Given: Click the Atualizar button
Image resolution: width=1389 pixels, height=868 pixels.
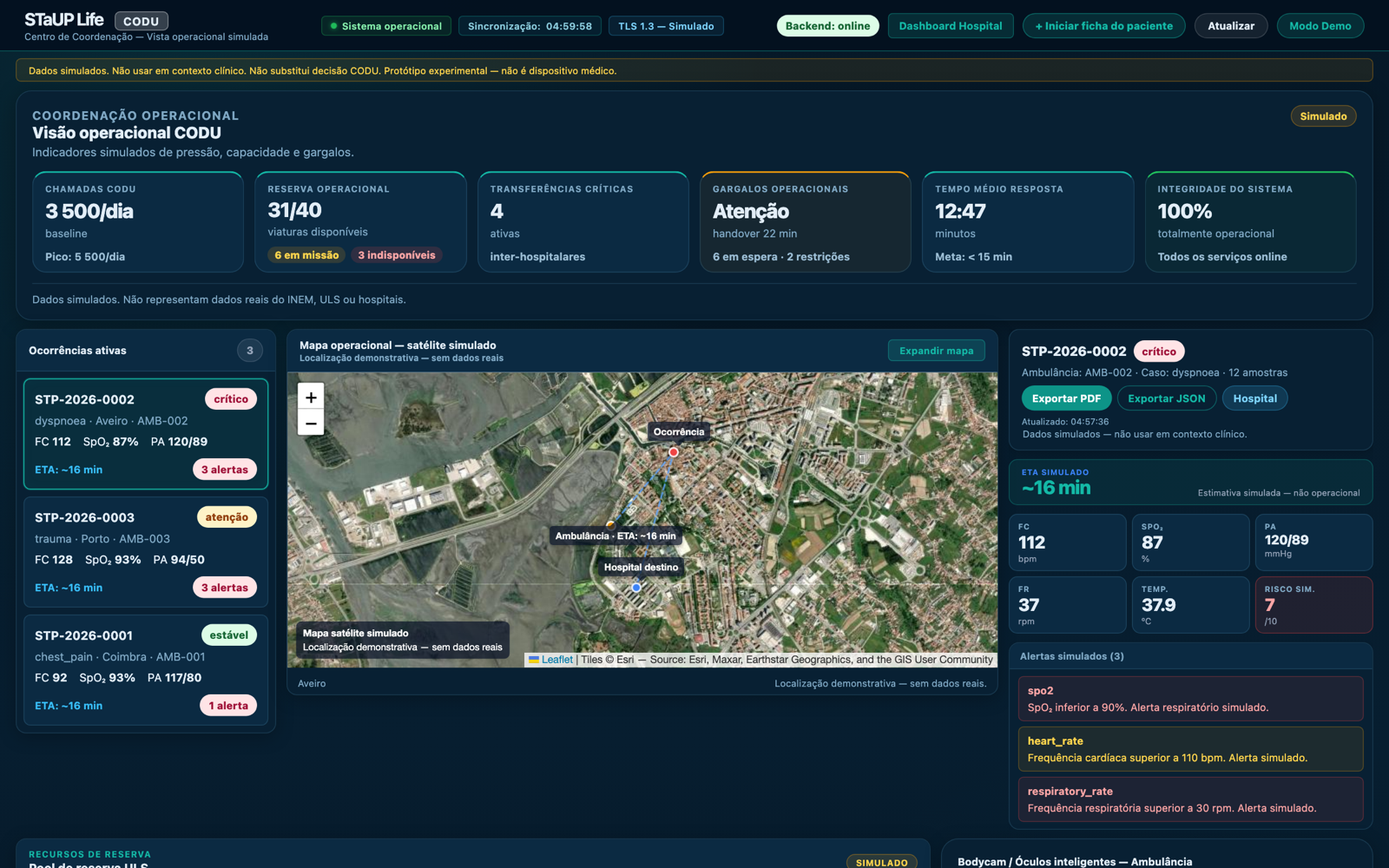Looking at the screenshot, I should click(1231, 26).
